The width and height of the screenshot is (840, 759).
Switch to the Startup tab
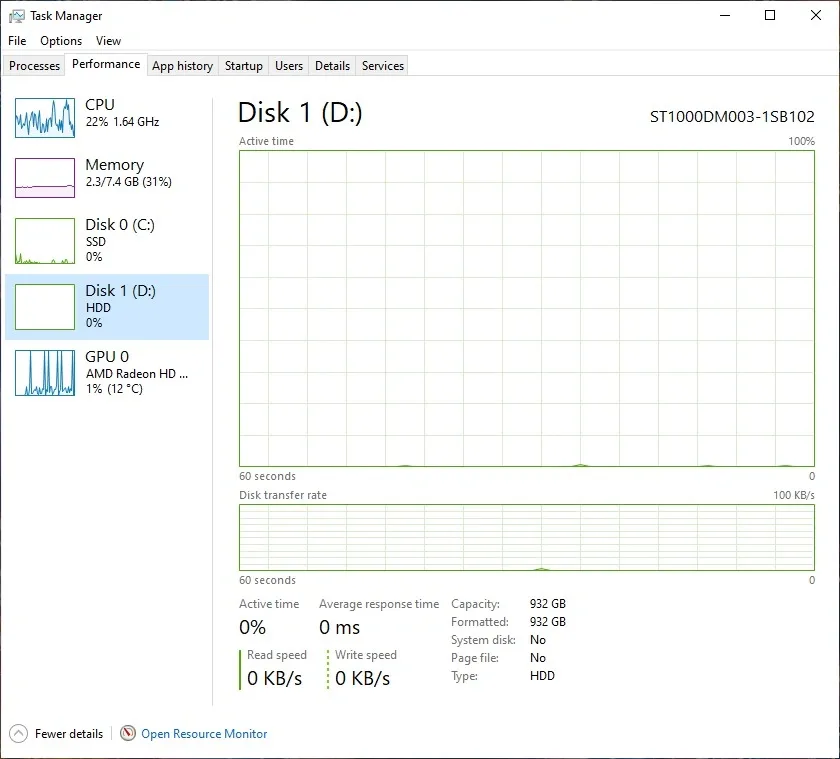pos(244,66)
